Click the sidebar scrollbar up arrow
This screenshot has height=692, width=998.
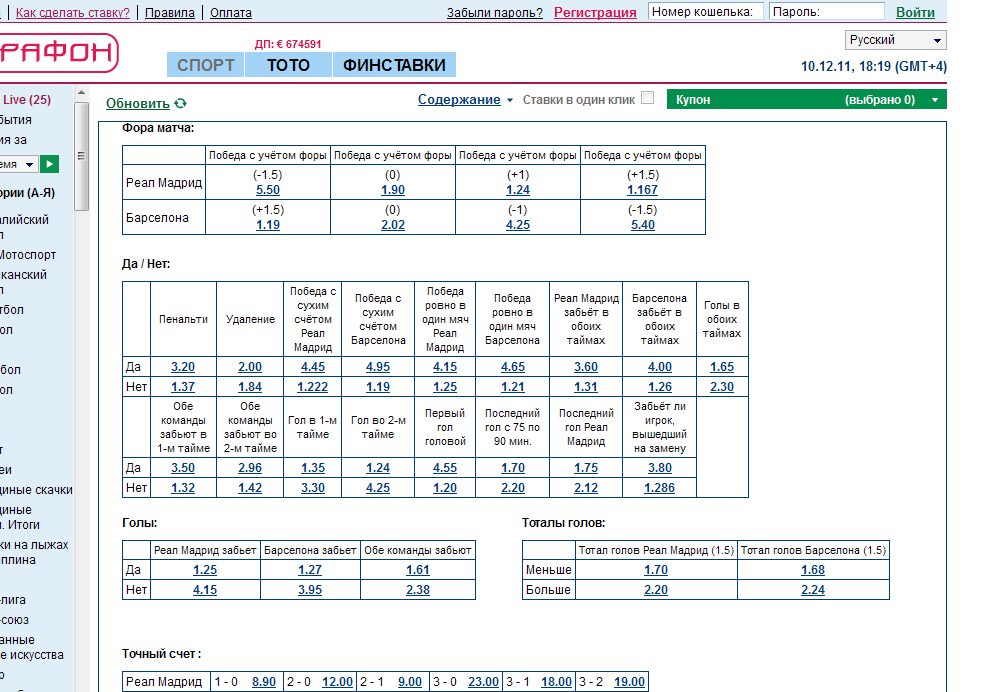tap(81, 93)
